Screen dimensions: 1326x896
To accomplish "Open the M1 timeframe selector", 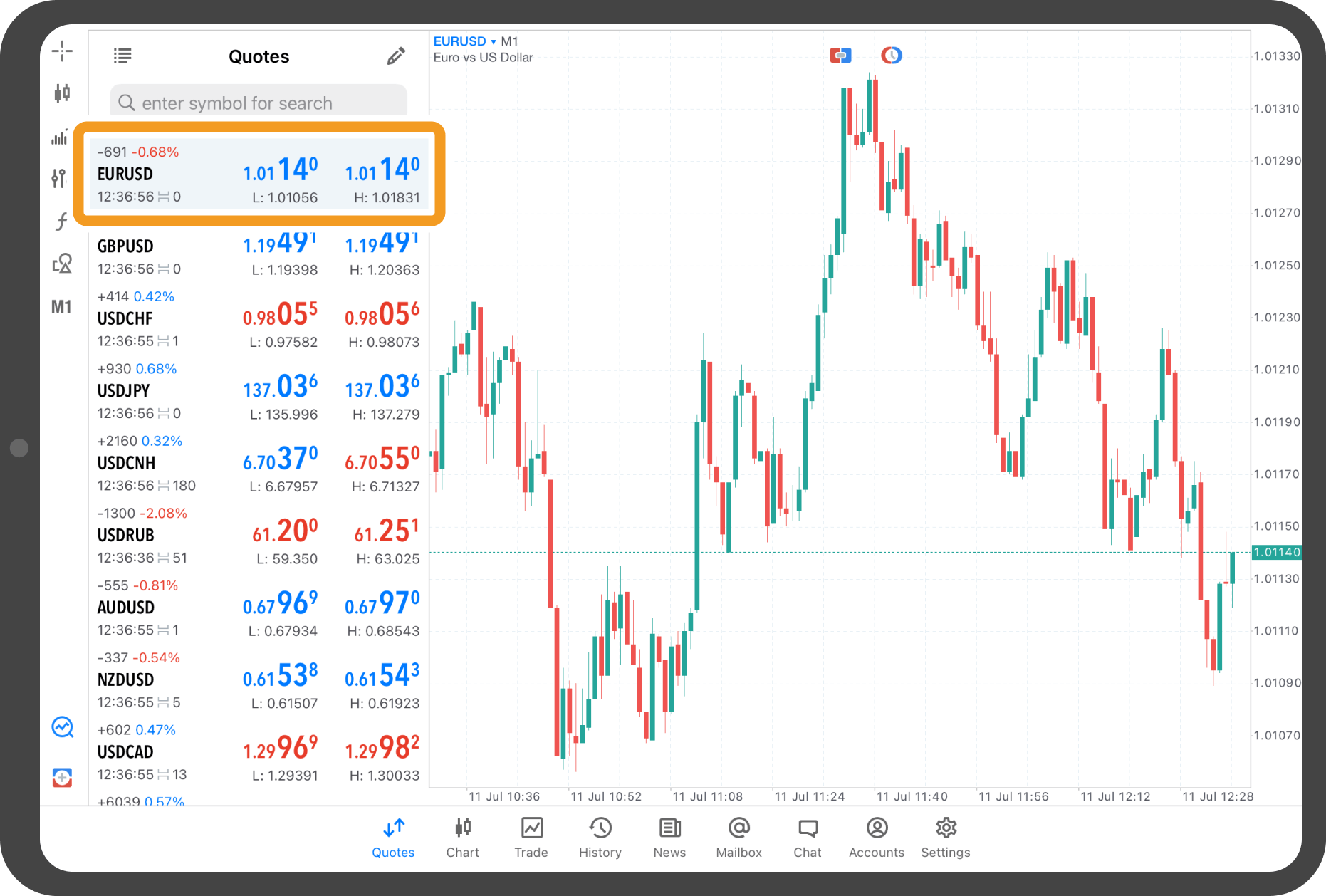I will pos(61,307).
